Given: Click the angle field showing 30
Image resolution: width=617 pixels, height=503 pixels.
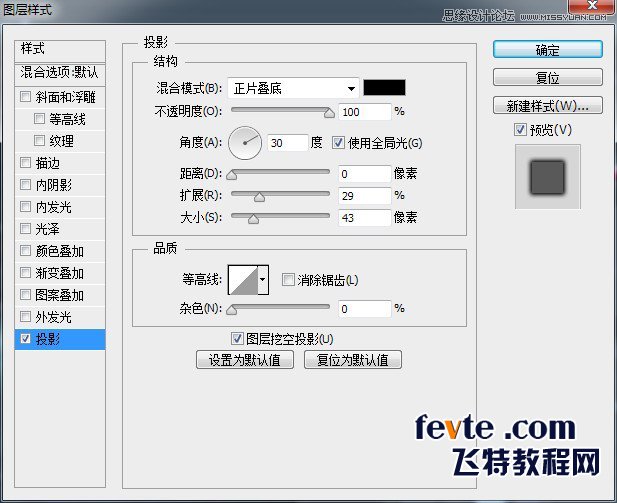Looking at the screenshot, I should tap(288, 143).
